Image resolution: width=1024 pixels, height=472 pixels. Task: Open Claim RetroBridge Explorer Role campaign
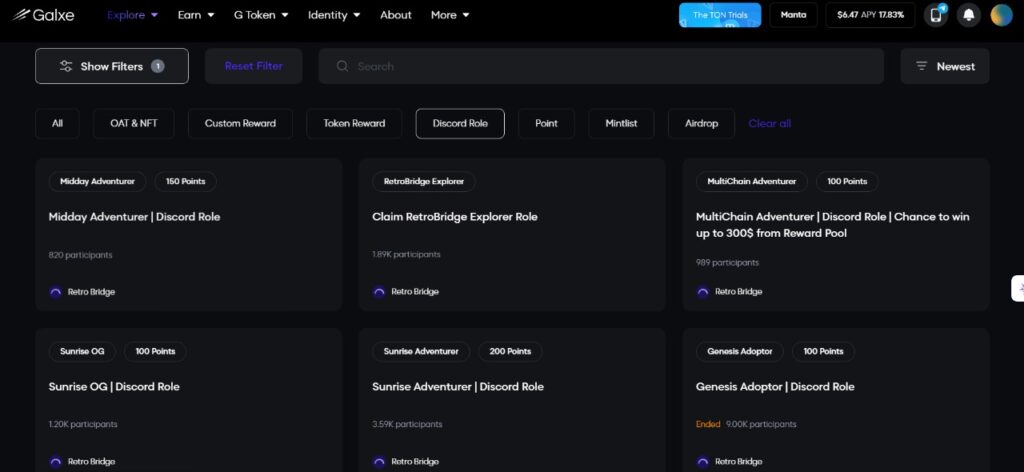coord(455,217)
